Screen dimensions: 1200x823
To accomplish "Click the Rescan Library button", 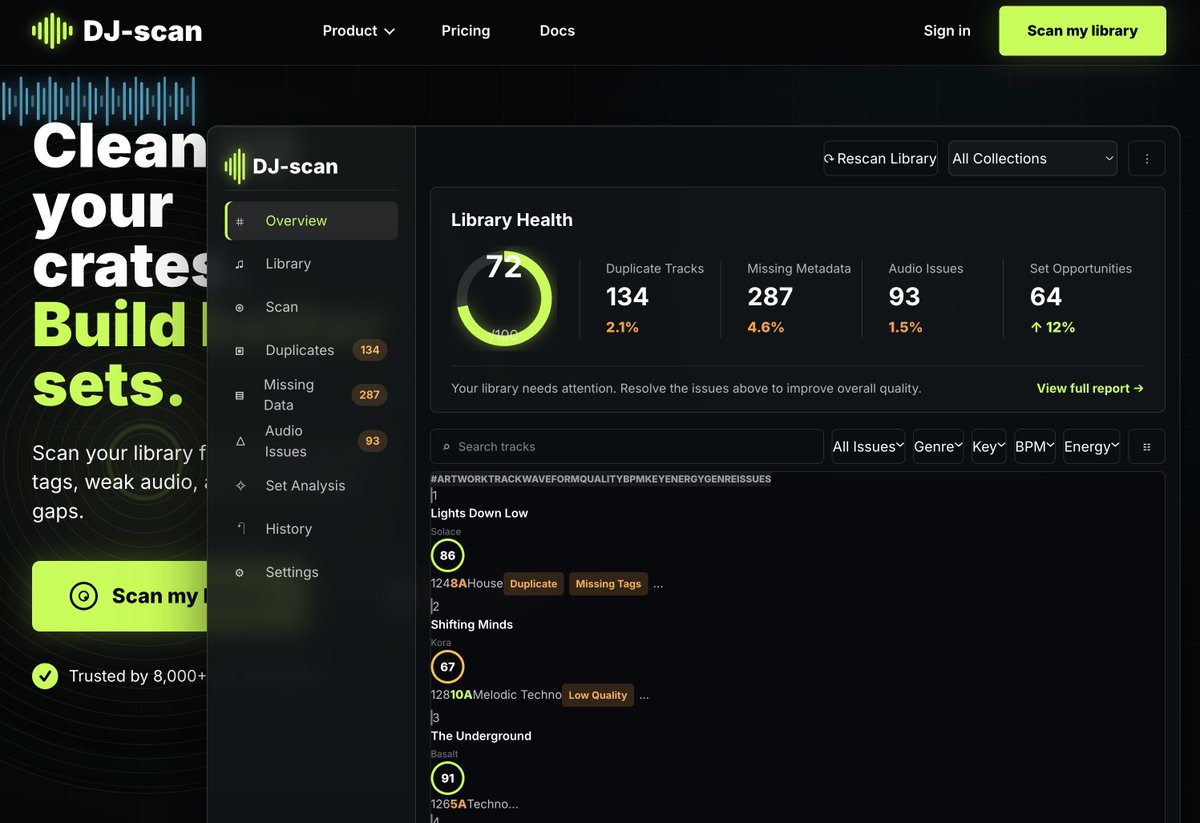I will pos(880,158).
